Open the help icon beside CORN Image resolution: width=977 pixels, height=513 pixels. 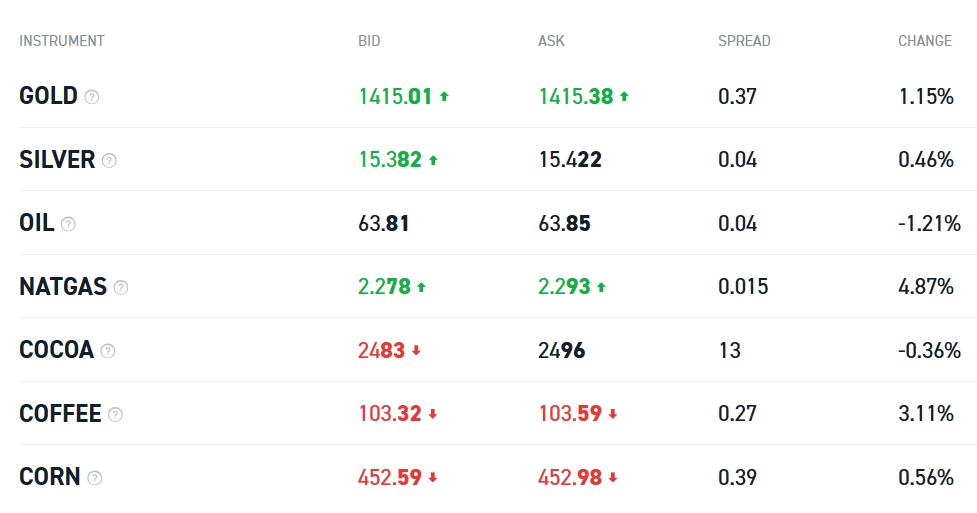pos(95,478)
